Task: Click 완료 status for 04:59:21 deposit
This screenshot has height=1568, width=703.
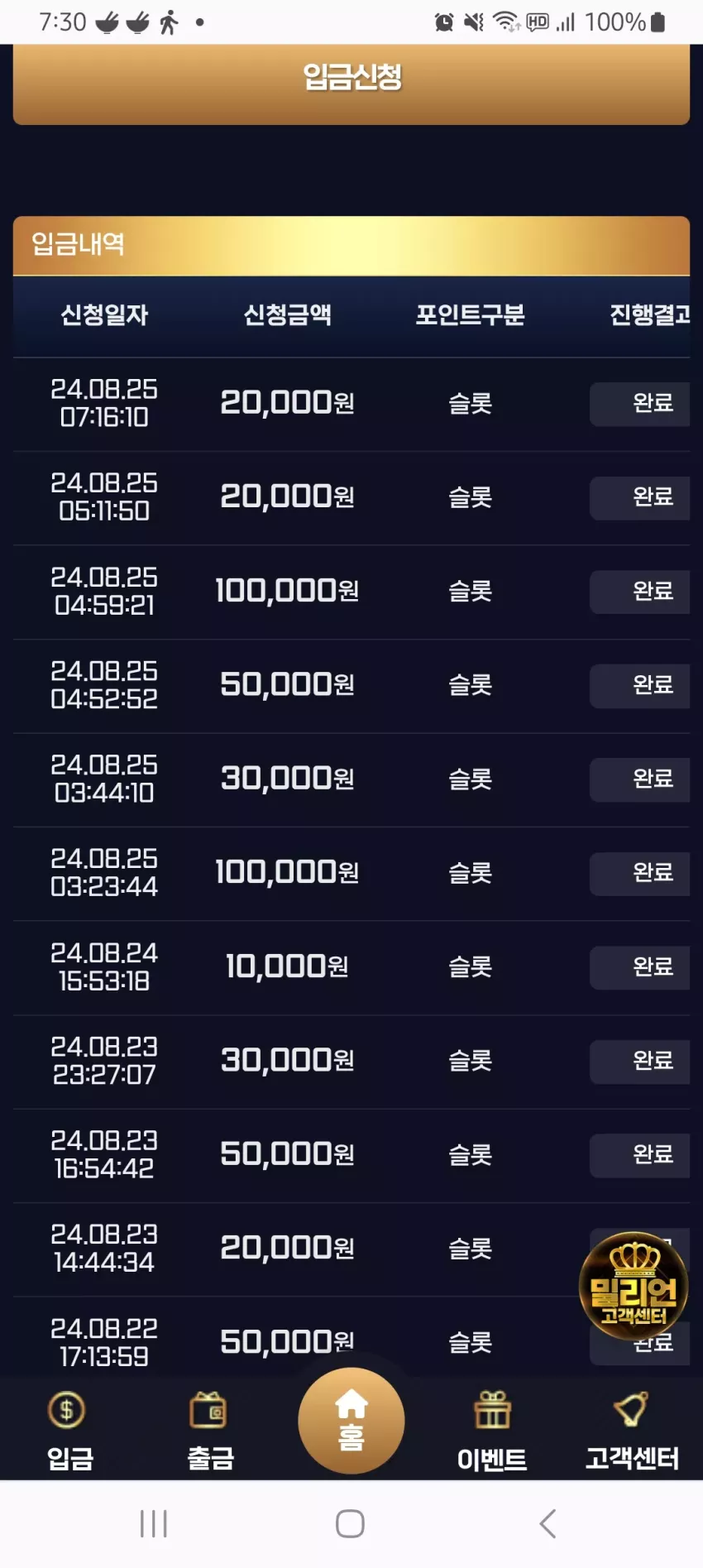Action: pyautogui.click(x=639, y=592)
